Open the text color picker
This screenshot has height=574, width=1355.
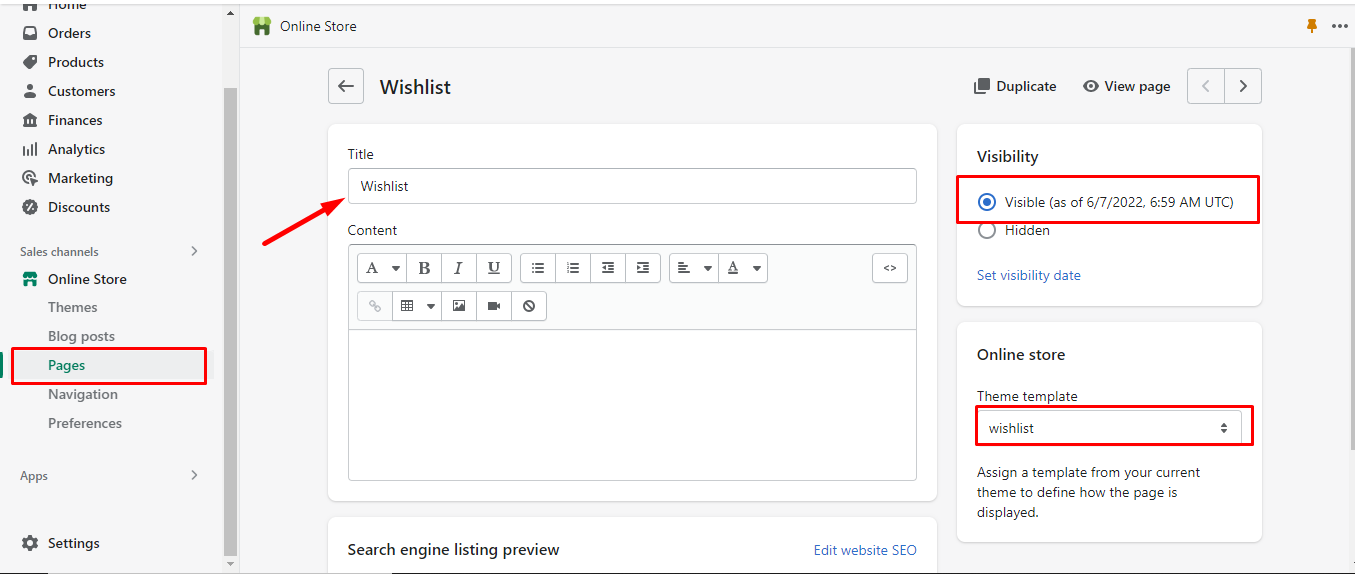pos(743,268)
